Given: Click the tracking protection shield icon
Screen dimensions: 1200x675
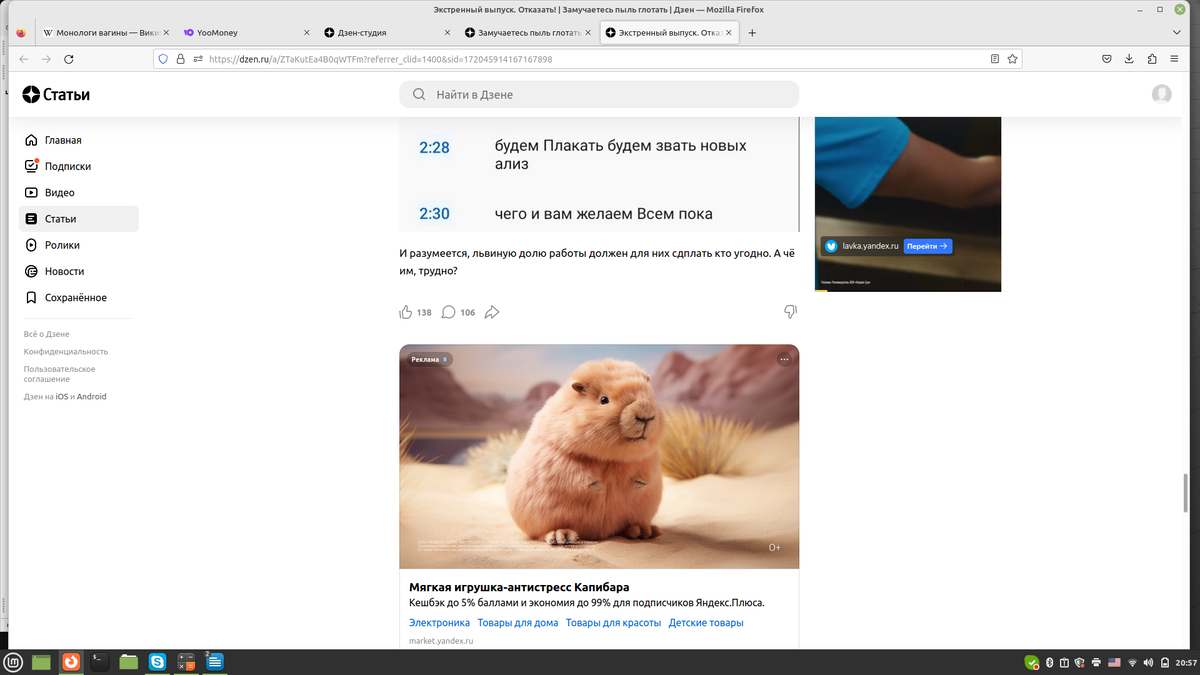Looking at the screenshot, I should (x=161, y=59).
